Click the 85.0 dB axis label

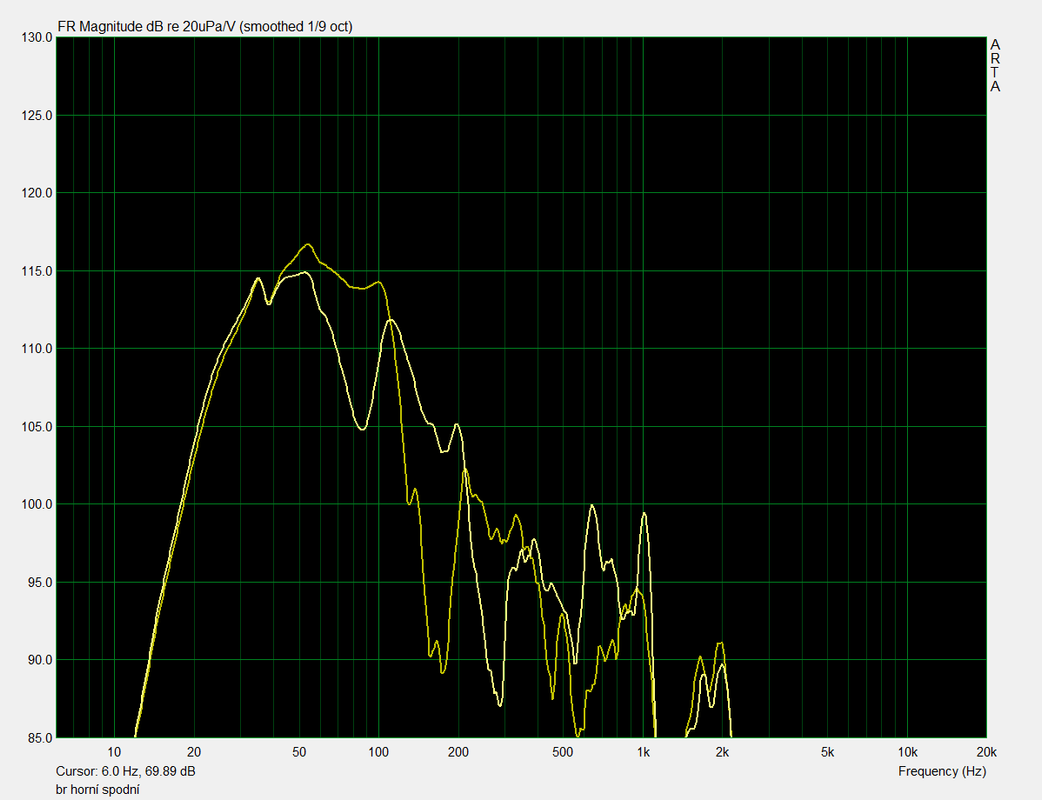[39, 738]
